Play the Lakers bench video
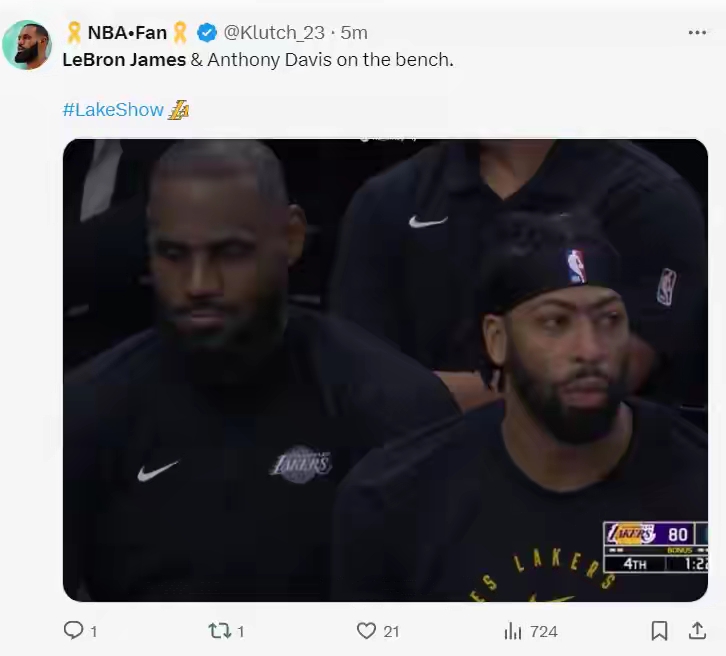The image size is (726, 656). click(385, 370)
